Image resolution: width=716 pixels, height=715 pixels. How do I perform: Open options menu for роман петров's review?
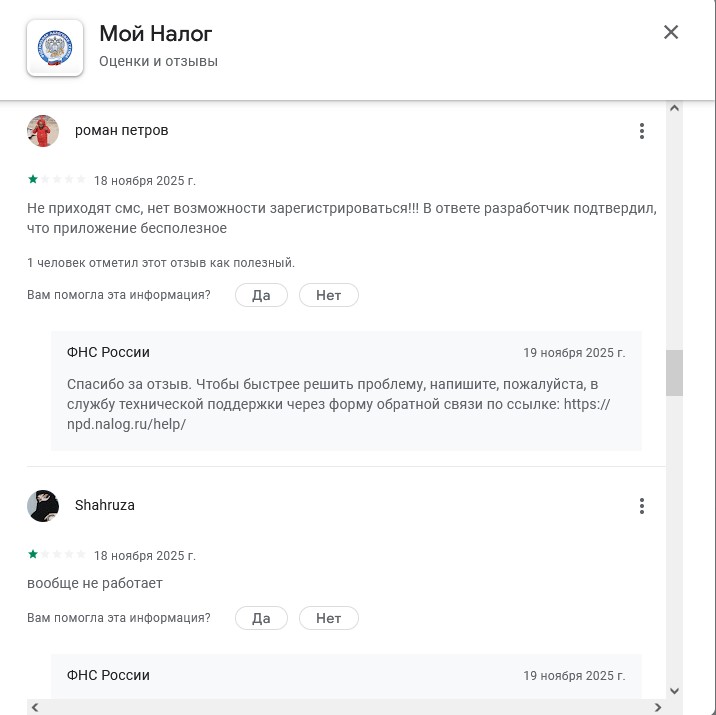[642, 131]
